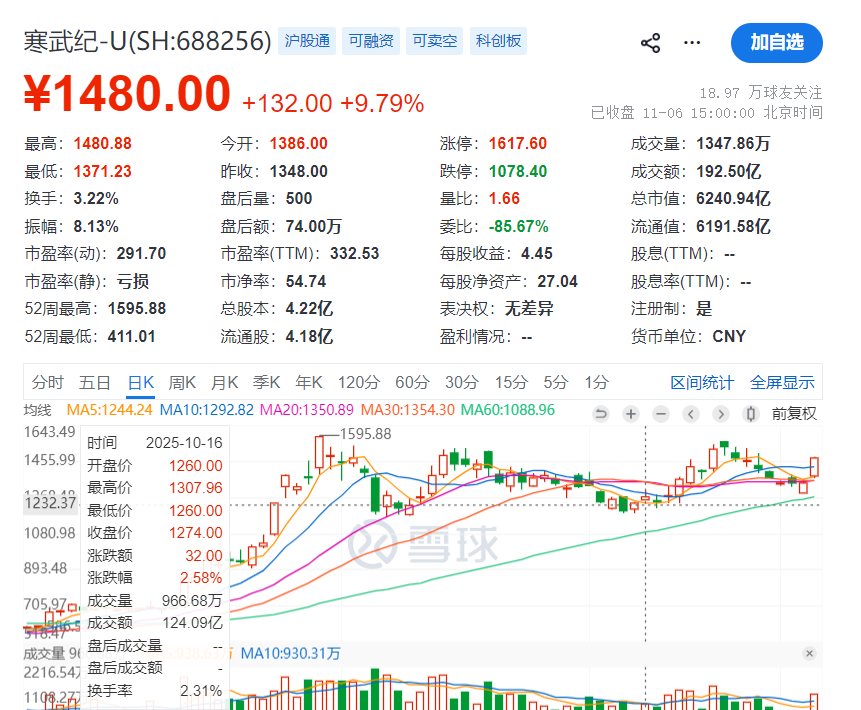Switch to 1分 chart period
861x710 pixels.
(x=596, y=382)
